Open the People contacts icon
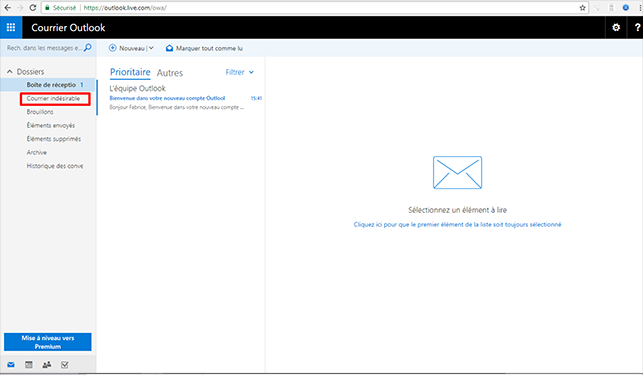The width and height of the screenshot is (643, 375). (47, 365)
